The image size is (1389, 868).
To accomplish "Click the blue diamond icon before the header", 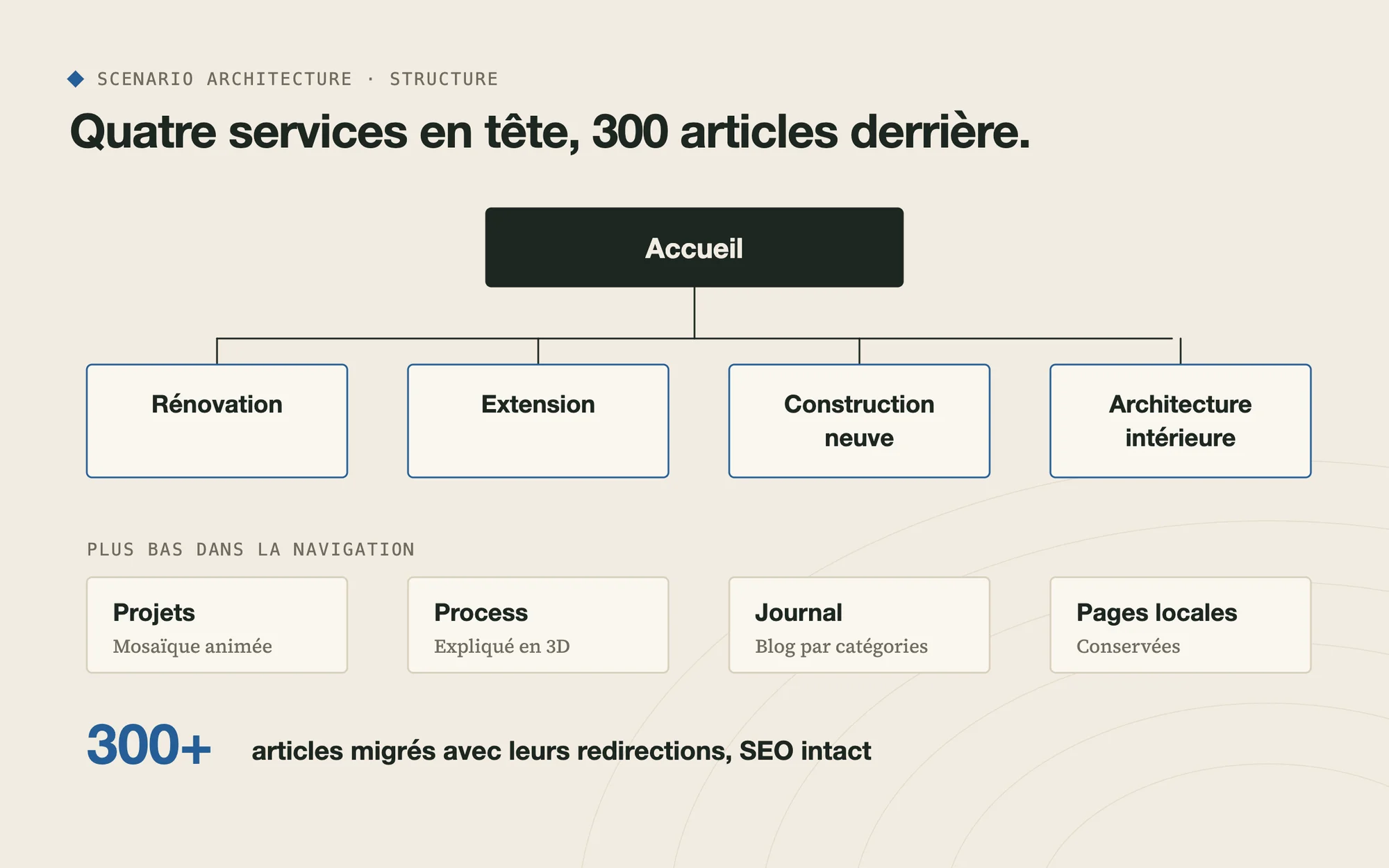I will point(76,79).
